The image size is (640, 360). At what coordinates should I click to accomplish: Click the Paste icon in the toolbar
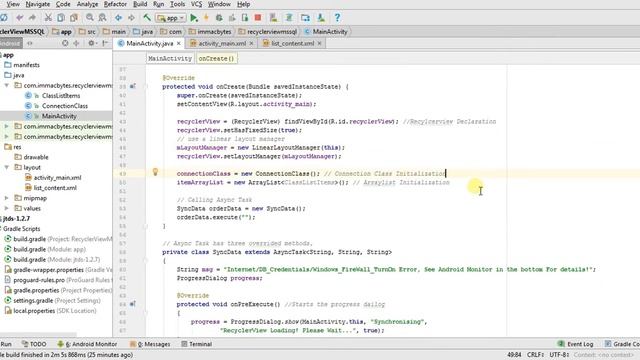(x=74, y=18)
